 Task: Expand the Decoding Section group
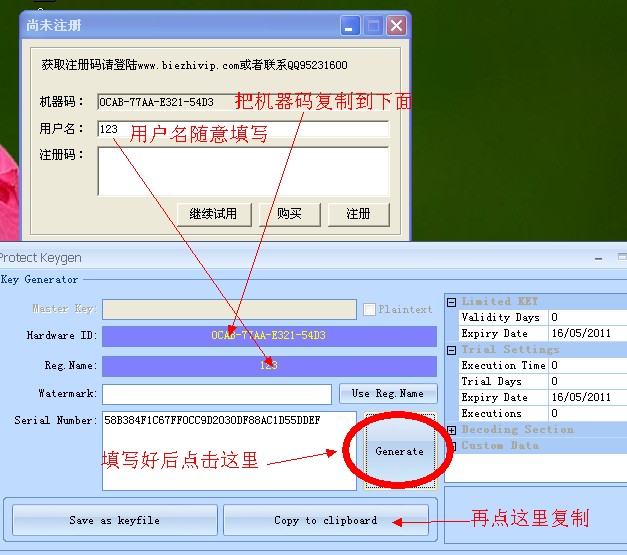pyautogui.click(x=452, y=430)
